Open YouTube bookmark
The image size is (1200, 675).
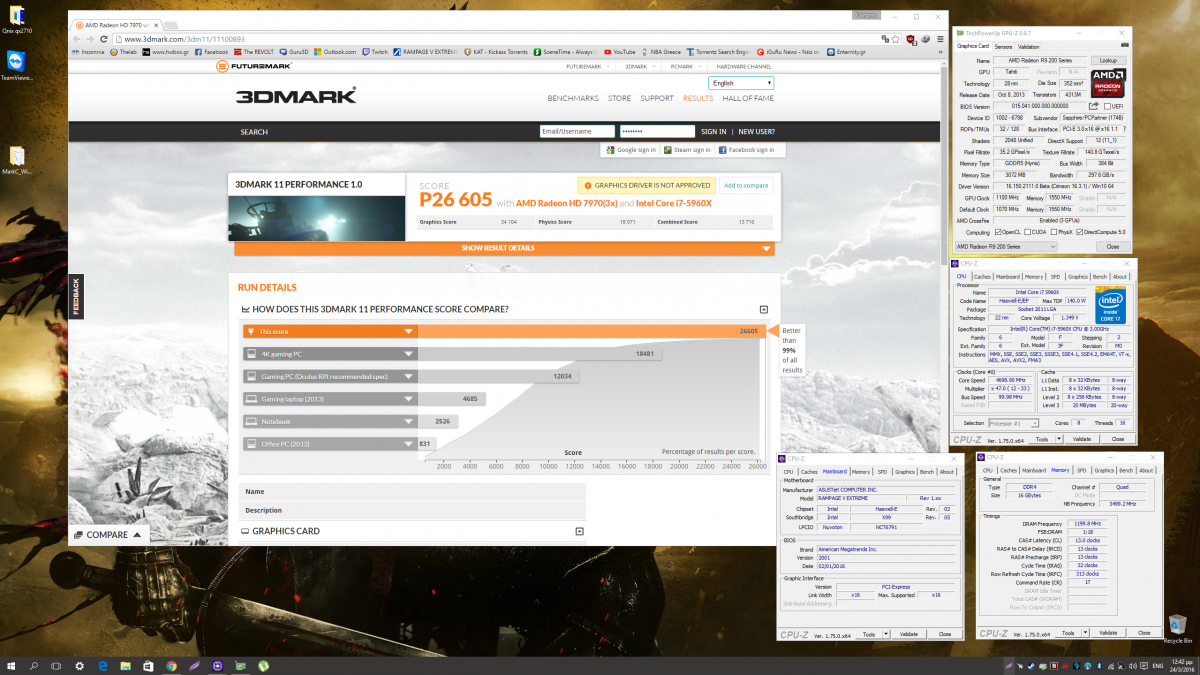pyautogui.click(x=620, y=51)
